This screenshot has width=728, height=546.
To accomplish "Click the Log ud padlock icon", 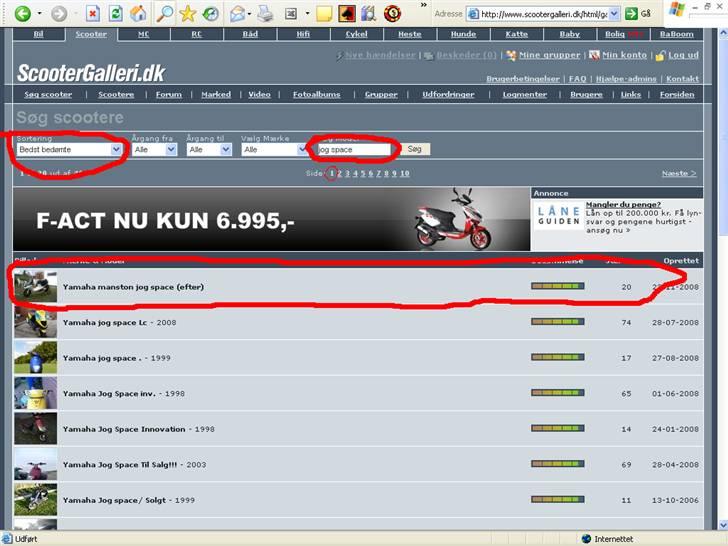I will point(660,55).
